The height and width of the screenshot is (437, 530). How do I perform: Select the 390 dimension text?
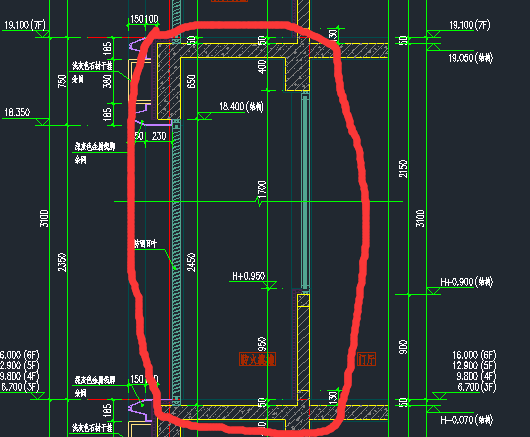tap(107, 81)
